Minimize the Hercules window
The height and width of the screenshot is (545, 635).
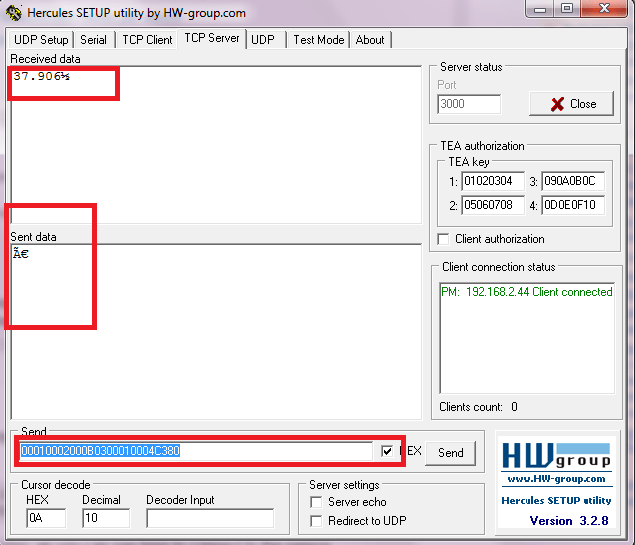[540, 9]
